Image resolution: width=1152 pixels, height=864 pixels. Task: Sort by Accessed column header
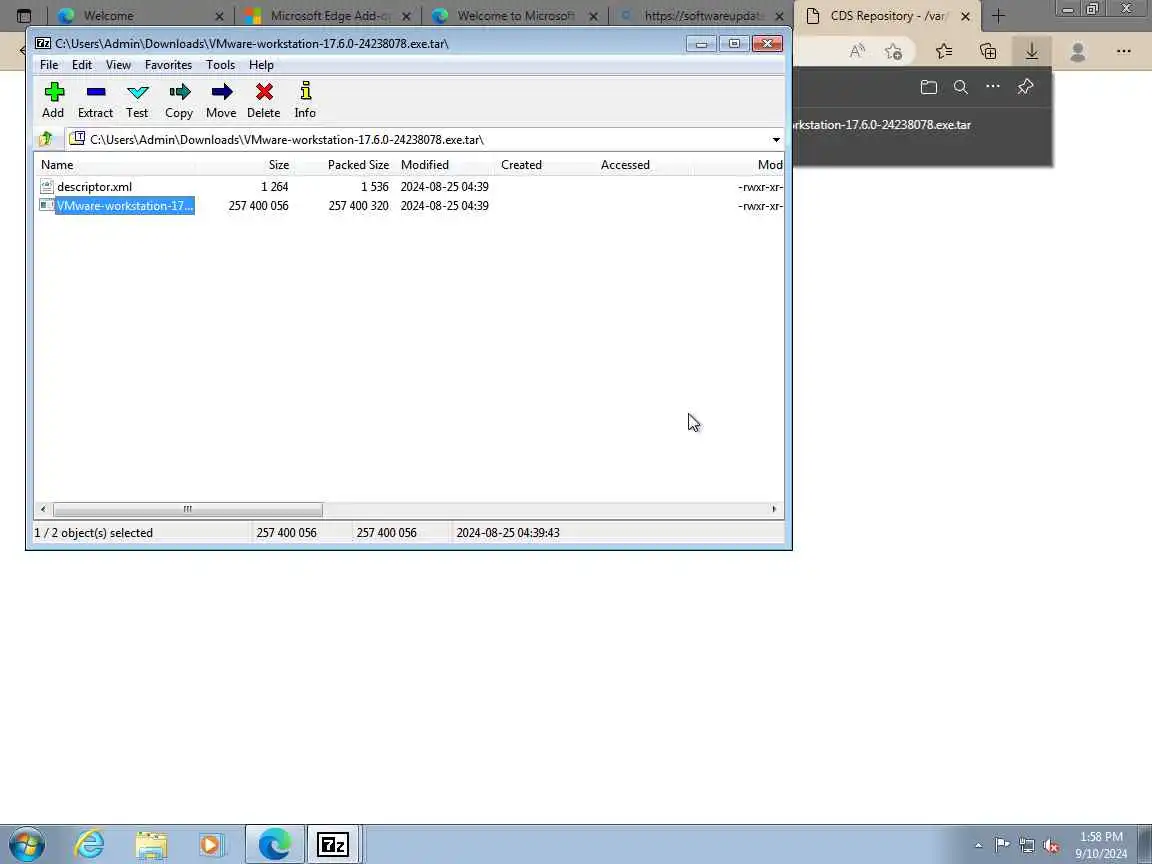(645, 165)
